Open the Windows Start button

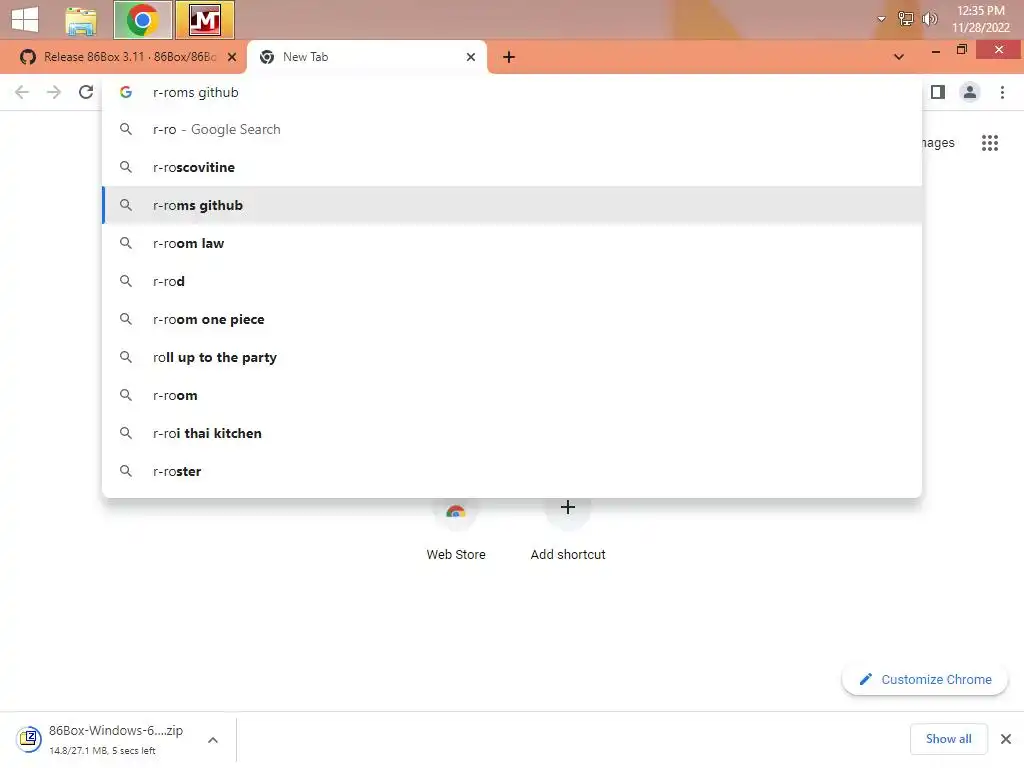tap(25, 19)
